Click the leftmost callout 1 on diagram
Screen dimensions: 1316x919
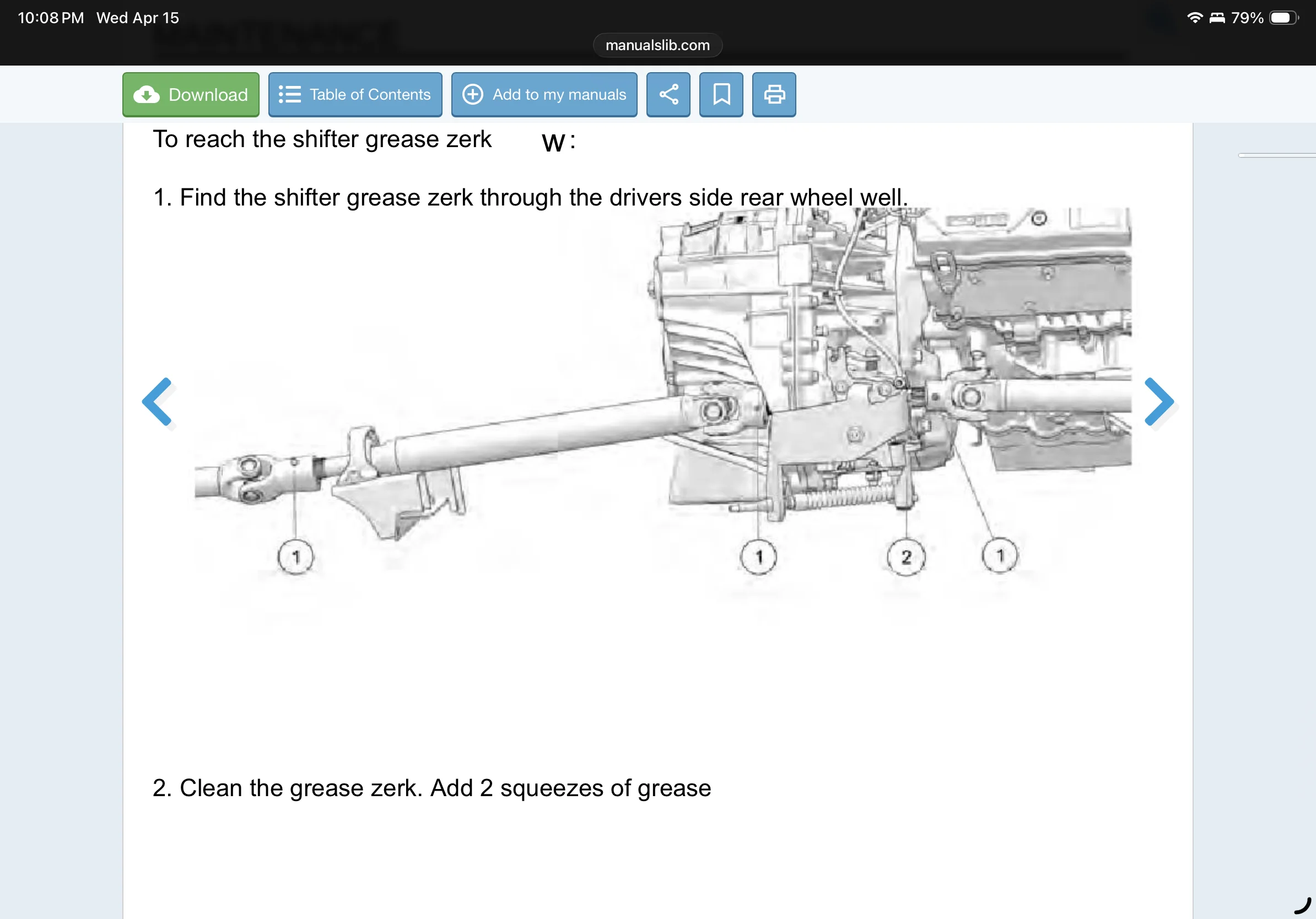(296, 556)
